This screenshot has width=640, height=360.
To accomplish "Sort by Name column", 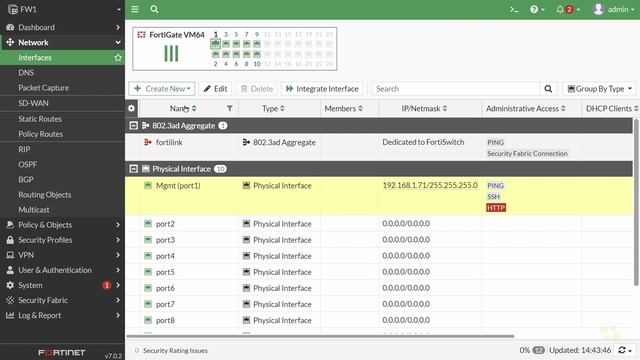I will click(x=183, y=109).
